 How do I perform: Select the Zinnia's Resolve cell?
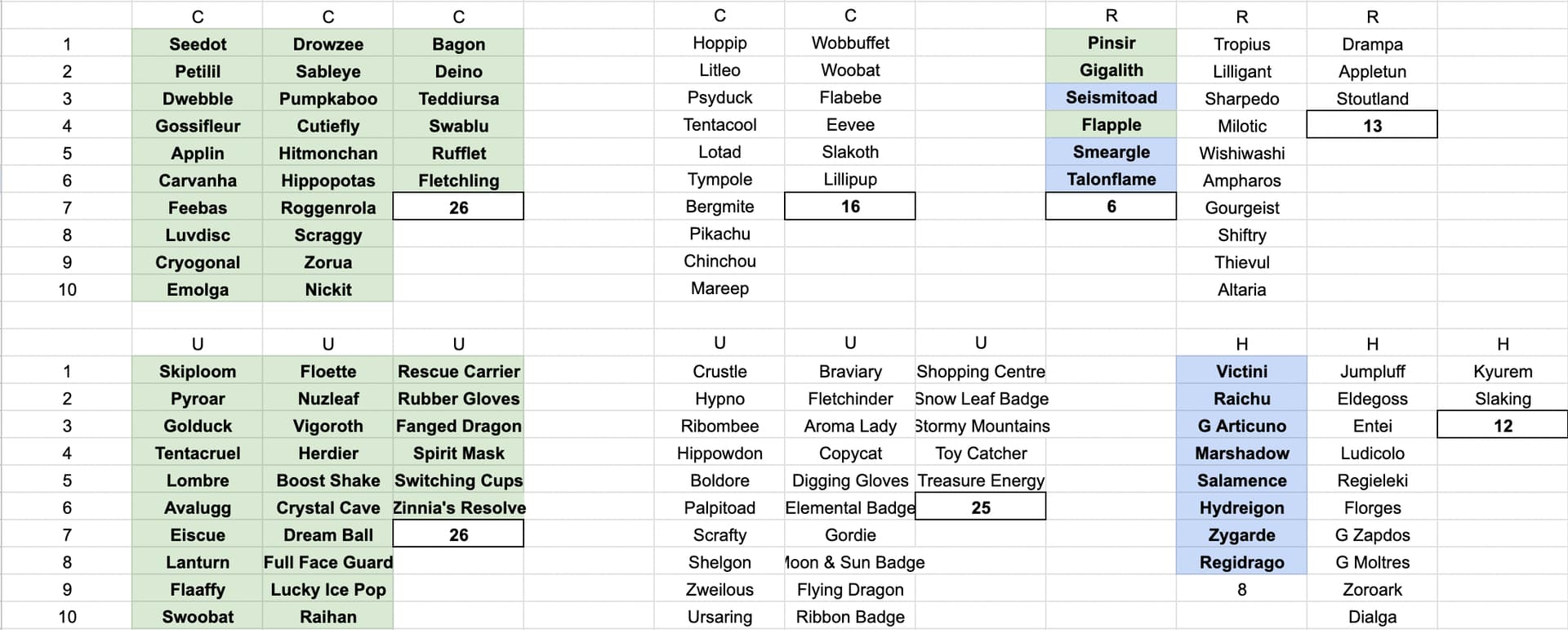(x=458, y=507)
